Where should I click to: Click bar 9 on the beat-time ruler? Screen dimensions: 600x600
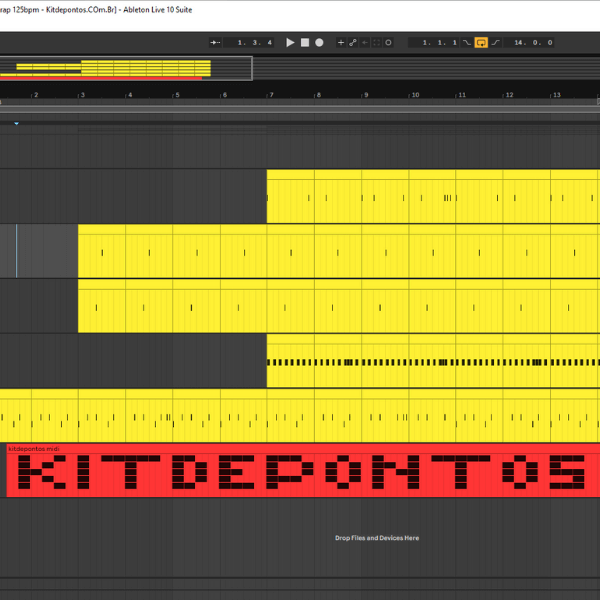[366, 95]
